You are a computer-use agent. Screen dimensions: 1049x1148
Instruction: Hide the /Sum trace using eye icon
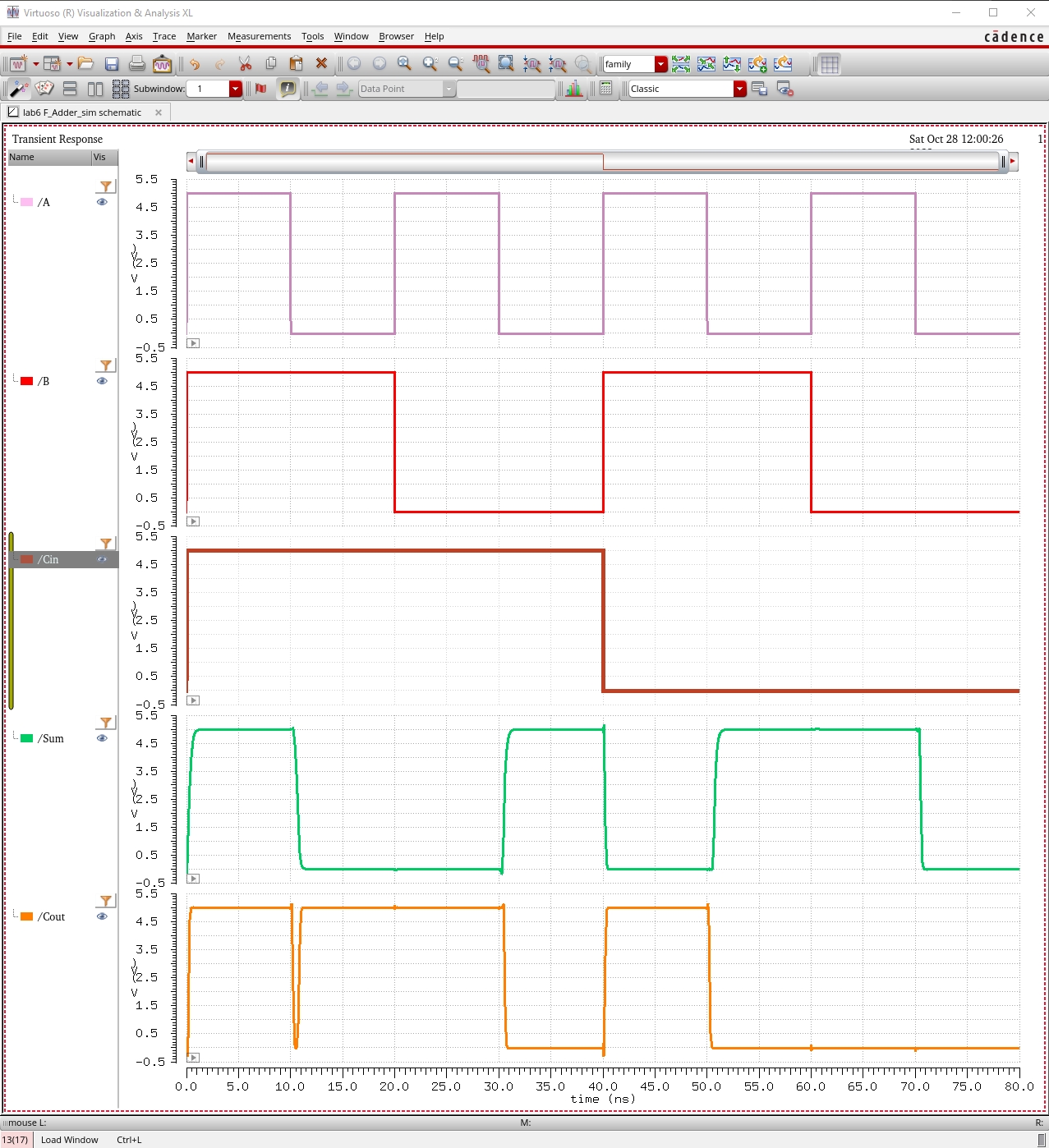(x=102, y=738)
